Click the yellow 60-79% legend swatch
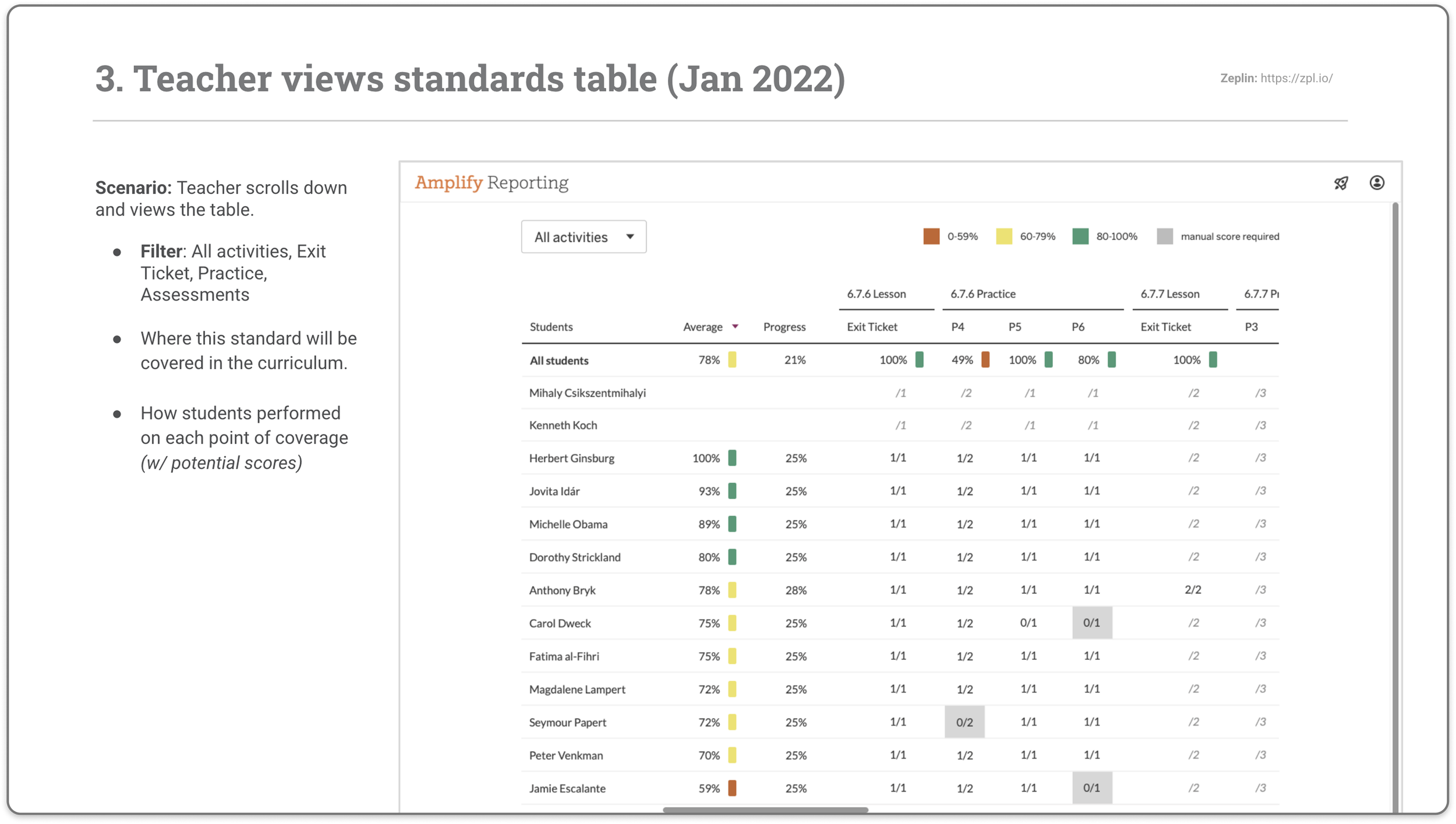The width and height of the screenshot is (1456, 824). 1004,236
